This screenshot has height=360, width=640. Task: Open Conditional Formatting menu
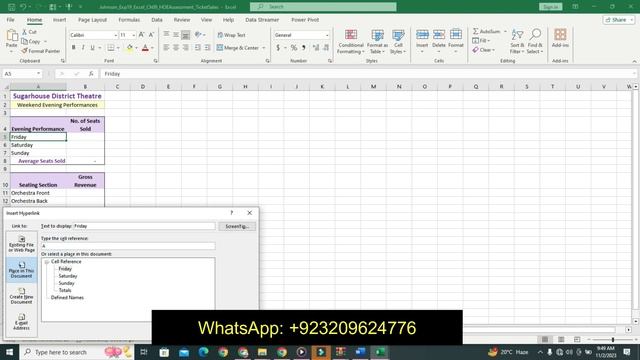pyautogui.click(x=351, y=41)
